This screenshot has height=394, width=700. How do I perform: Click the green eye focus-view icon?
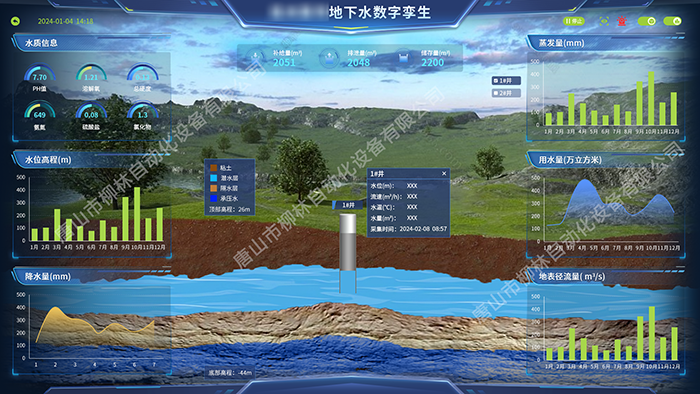(604, 21)
